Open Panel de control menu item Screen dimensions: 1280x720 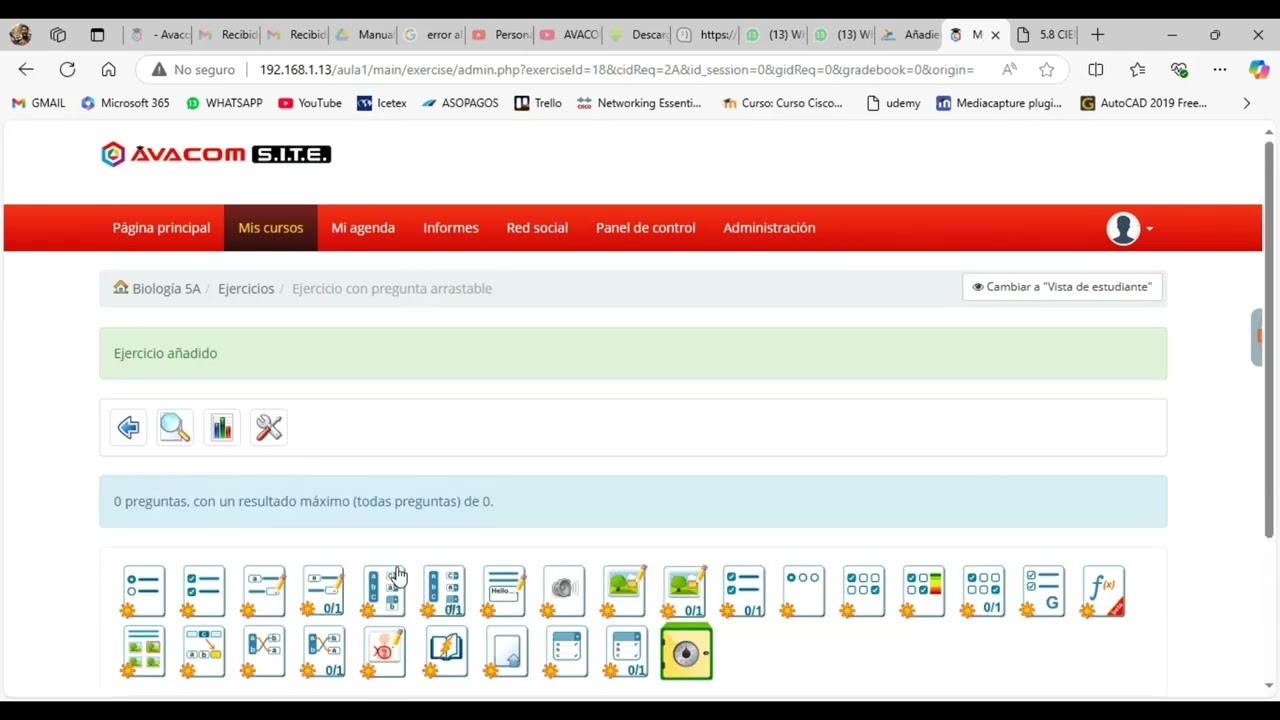(646, 228)
